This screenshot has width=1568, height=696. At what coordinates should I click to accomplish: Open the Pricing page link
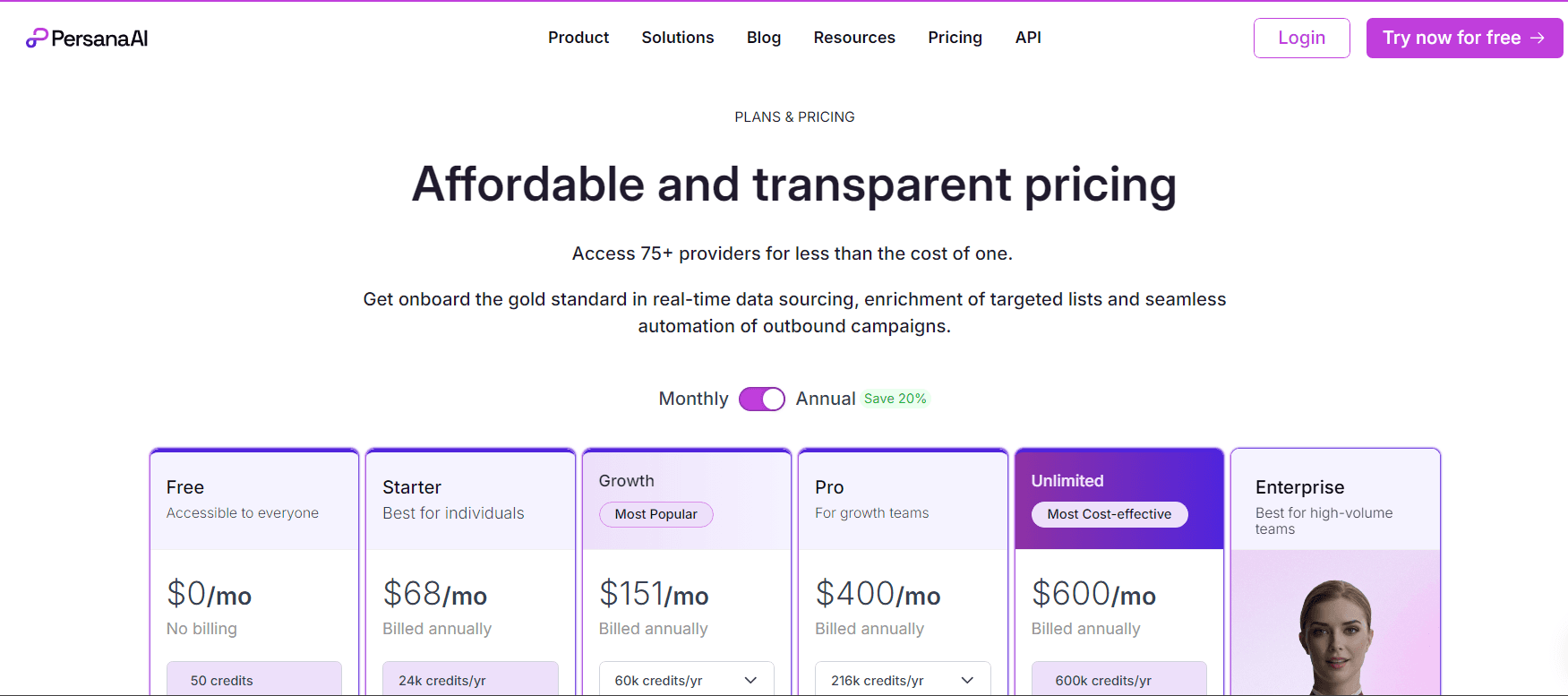click(x=955, y=38)
